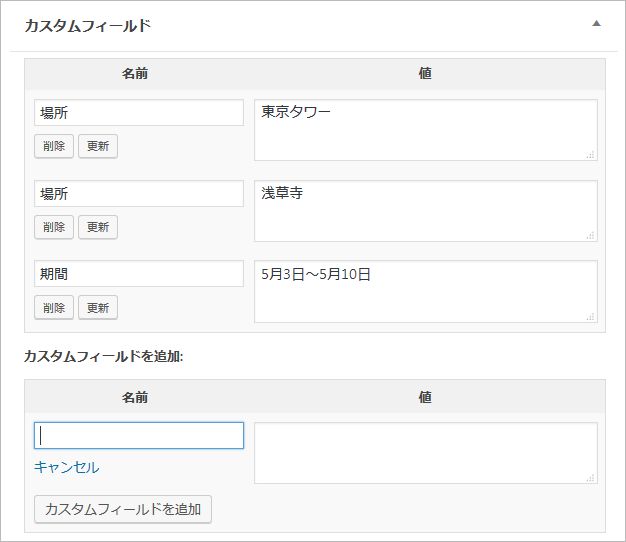Collapse the カスタムフィールド panel arrow
Image resolution: width=626 pixels, height=542 pixels.
pos(597,23)
